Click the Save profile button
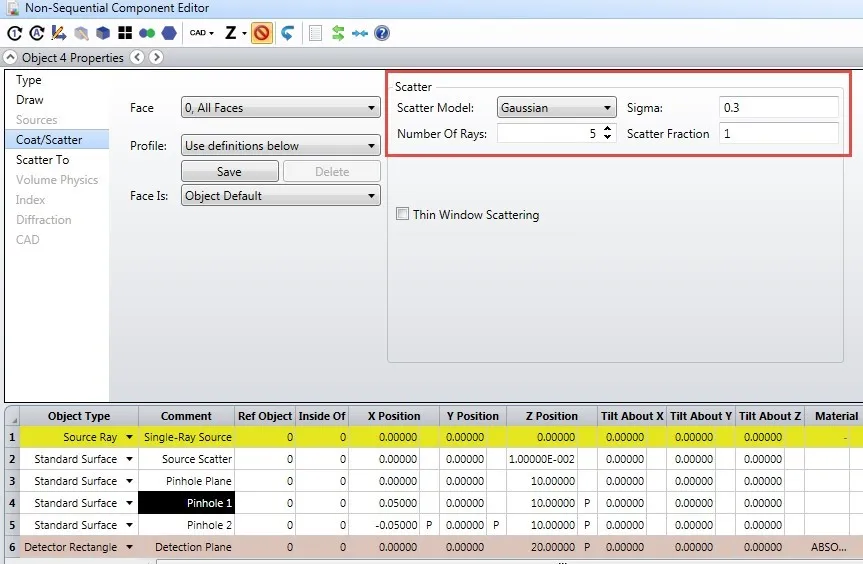This screenshot has width=863, height=564. coord(229,172)
